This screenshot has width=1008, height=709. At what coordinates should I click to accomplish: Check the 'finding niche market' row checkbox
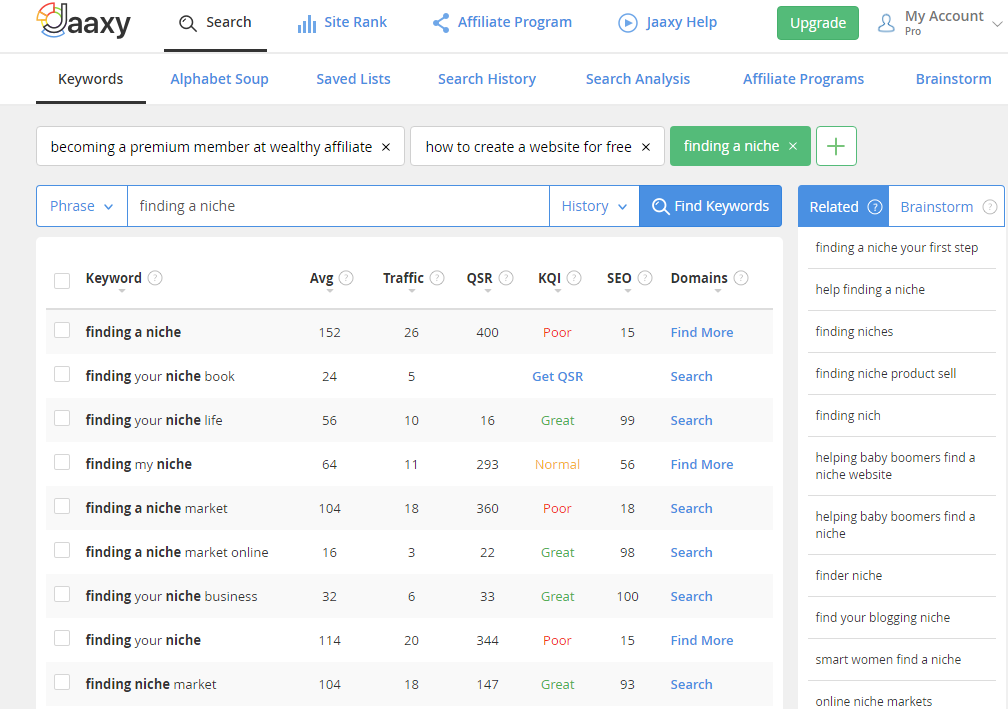(62, 682)
